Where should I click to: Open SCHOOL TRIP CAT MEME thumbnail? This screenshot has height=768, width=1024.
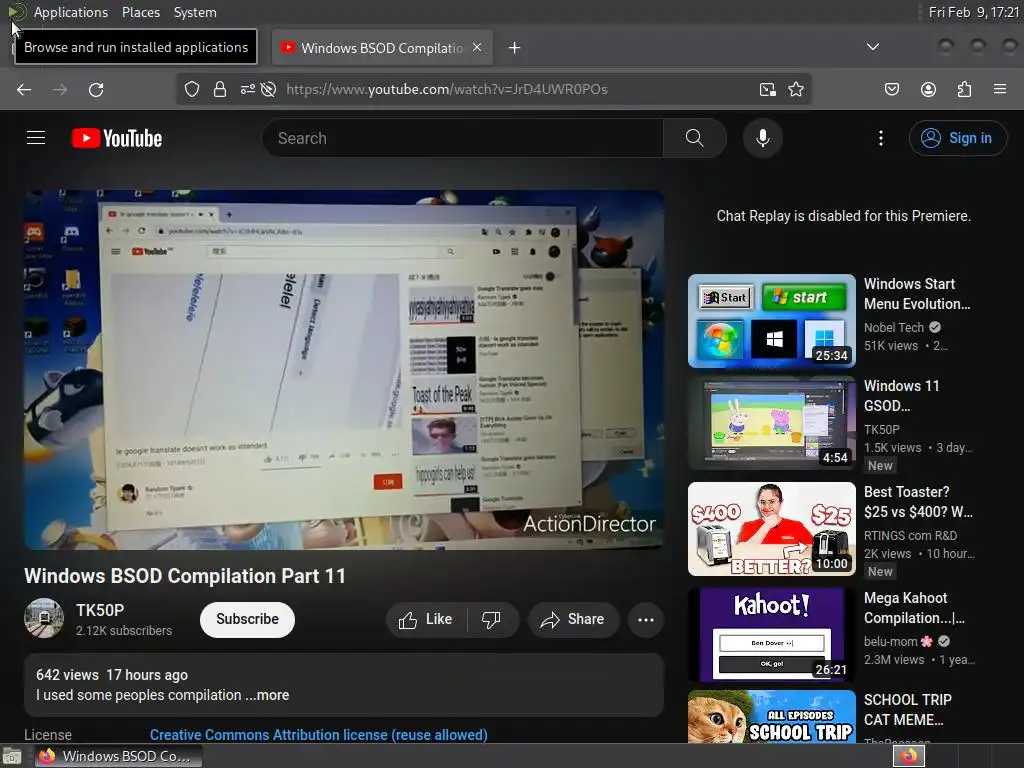point(772,716)
